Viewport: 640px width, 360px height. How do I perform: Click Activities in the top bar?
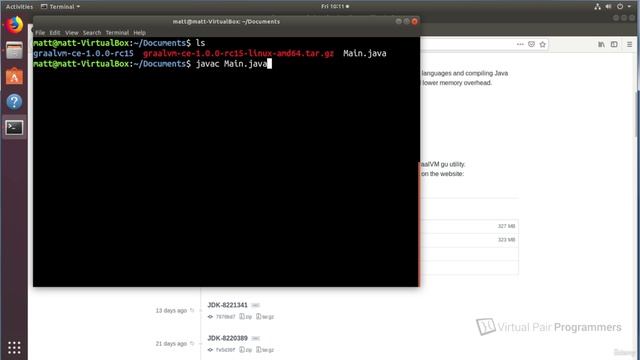19,7
